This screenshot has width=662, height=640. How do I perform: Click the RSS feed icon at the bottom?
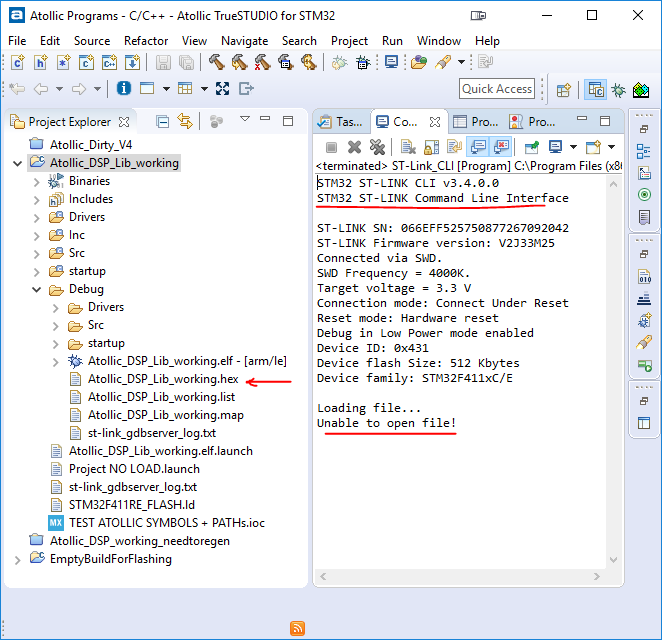tap(297, 628)
